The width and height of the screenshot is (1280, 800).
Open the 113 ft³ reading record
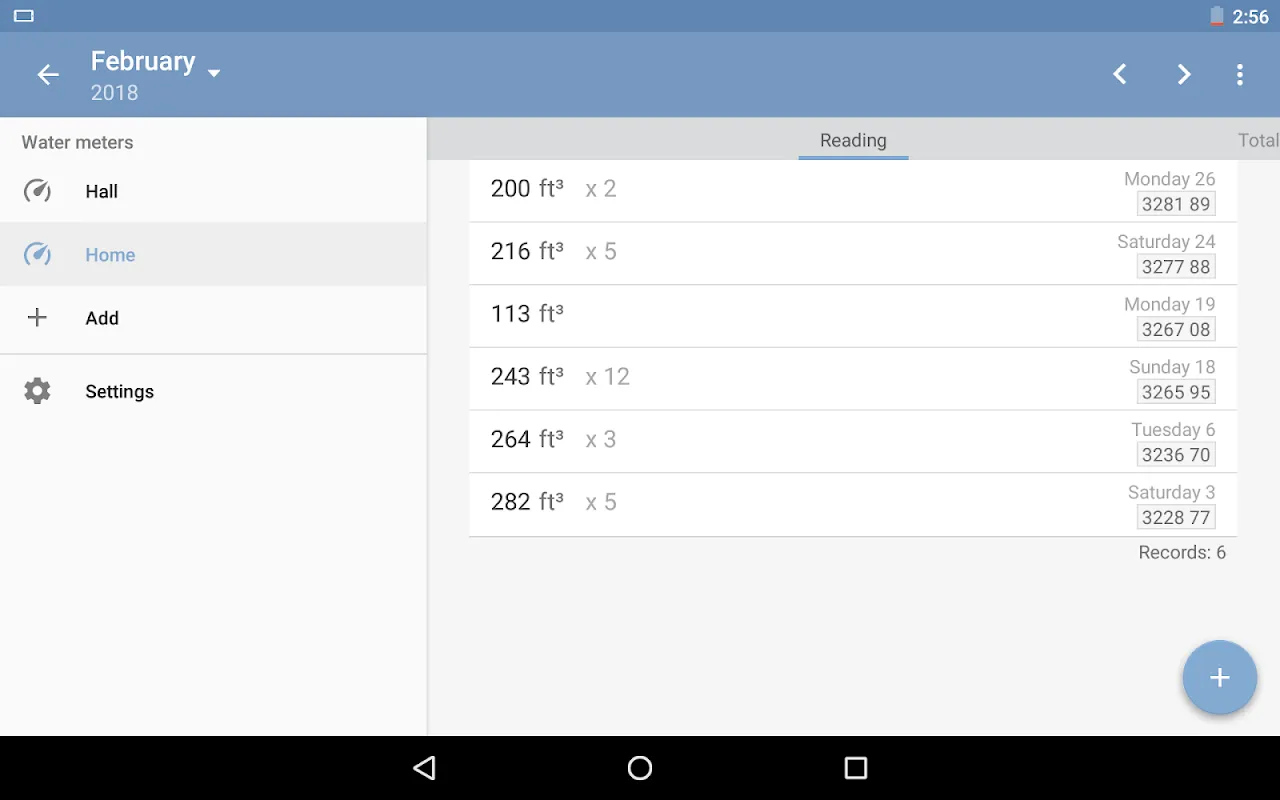pos(853,316)
